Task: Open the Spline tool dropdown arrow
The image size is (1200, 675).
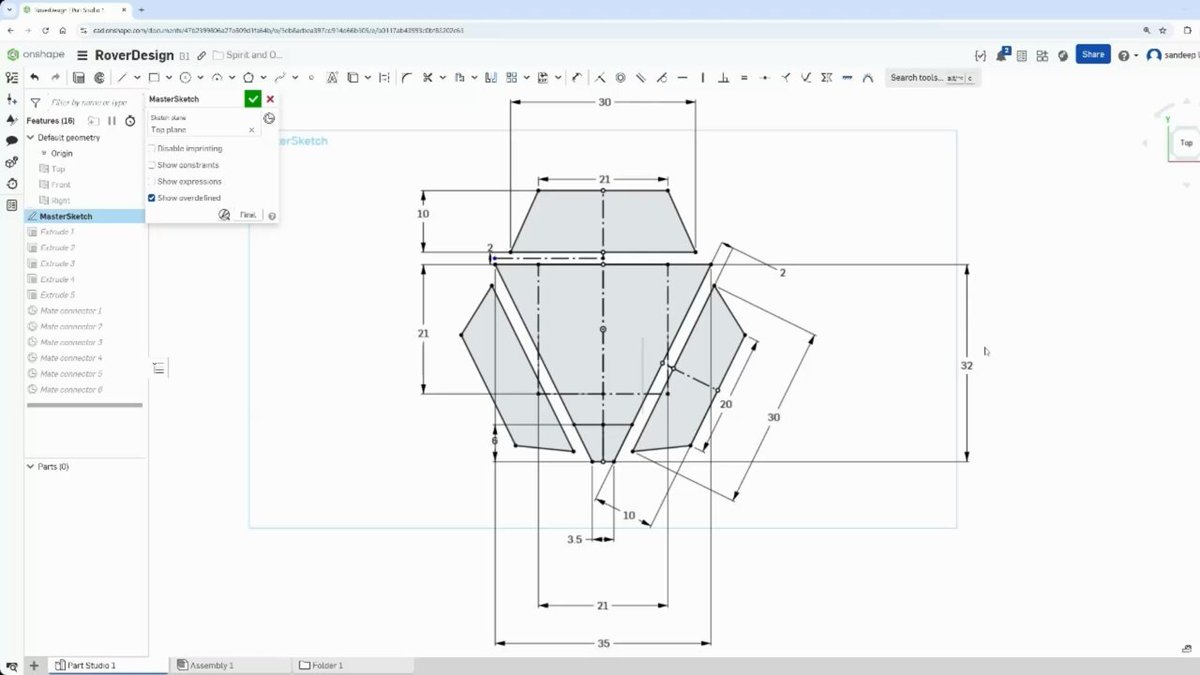Action: click(x=295, y=78)
